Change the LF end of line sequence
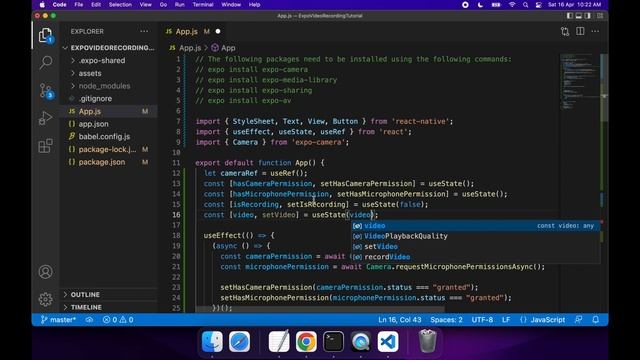The height and width of the screenshot is (360, 640). (506, 320)
